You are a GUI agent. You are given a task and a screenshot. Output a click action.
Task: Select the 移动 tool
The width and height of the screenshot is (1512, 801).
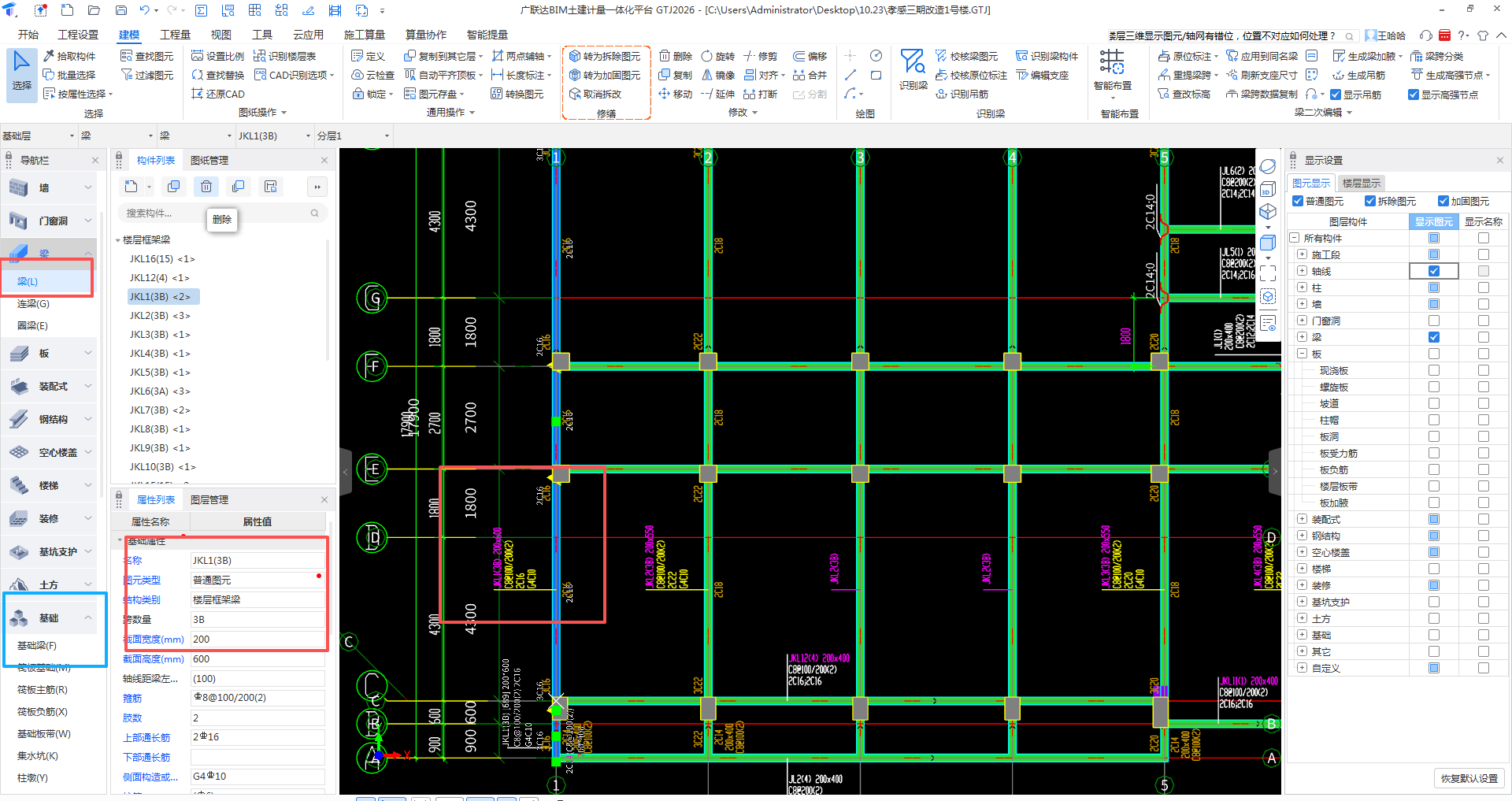(x=675, y=94)
